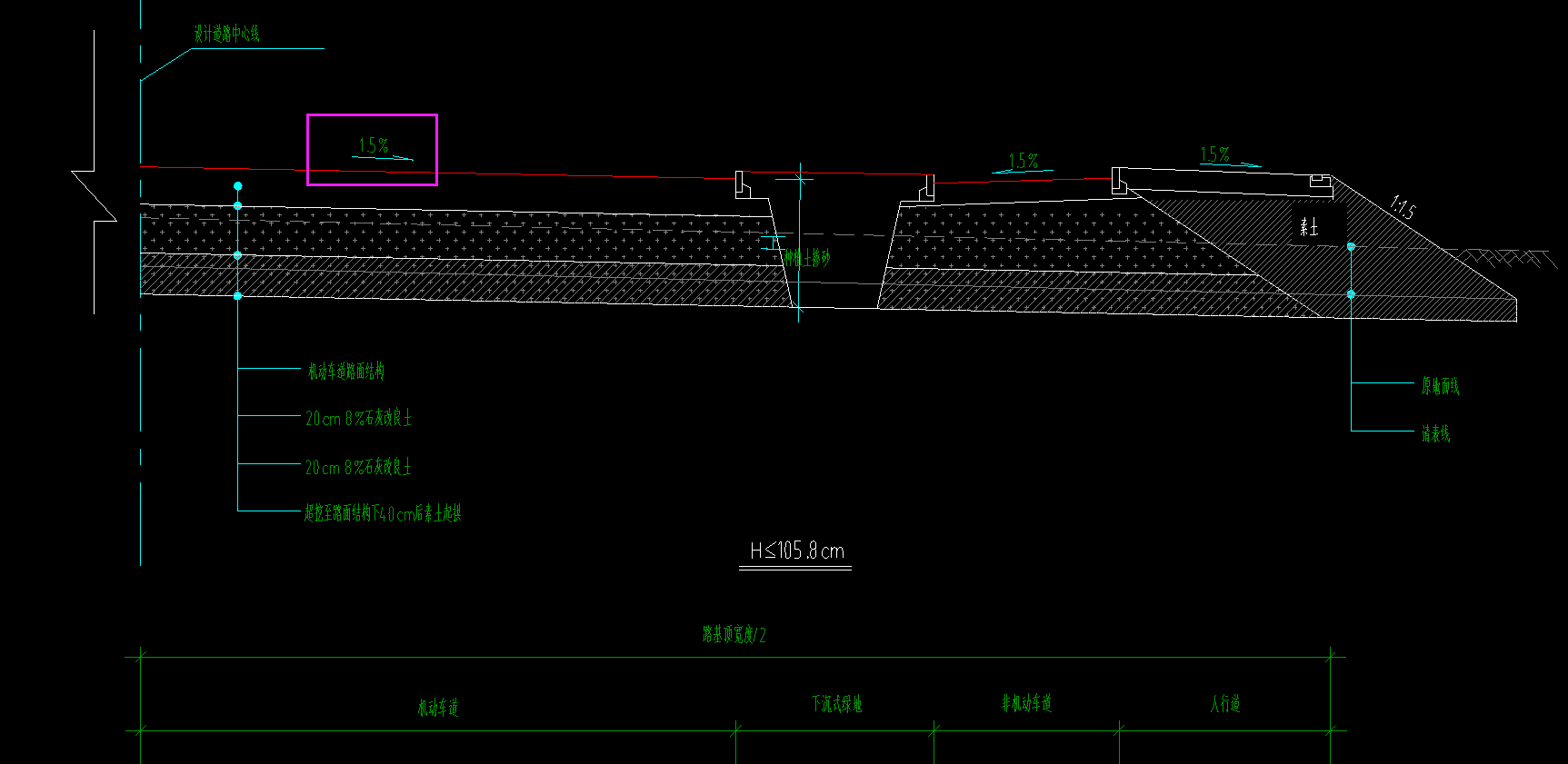Select the 1.5% slope text above the motor lane
The width and height of the screenshot is (1568, 764).
click(374, 145)
